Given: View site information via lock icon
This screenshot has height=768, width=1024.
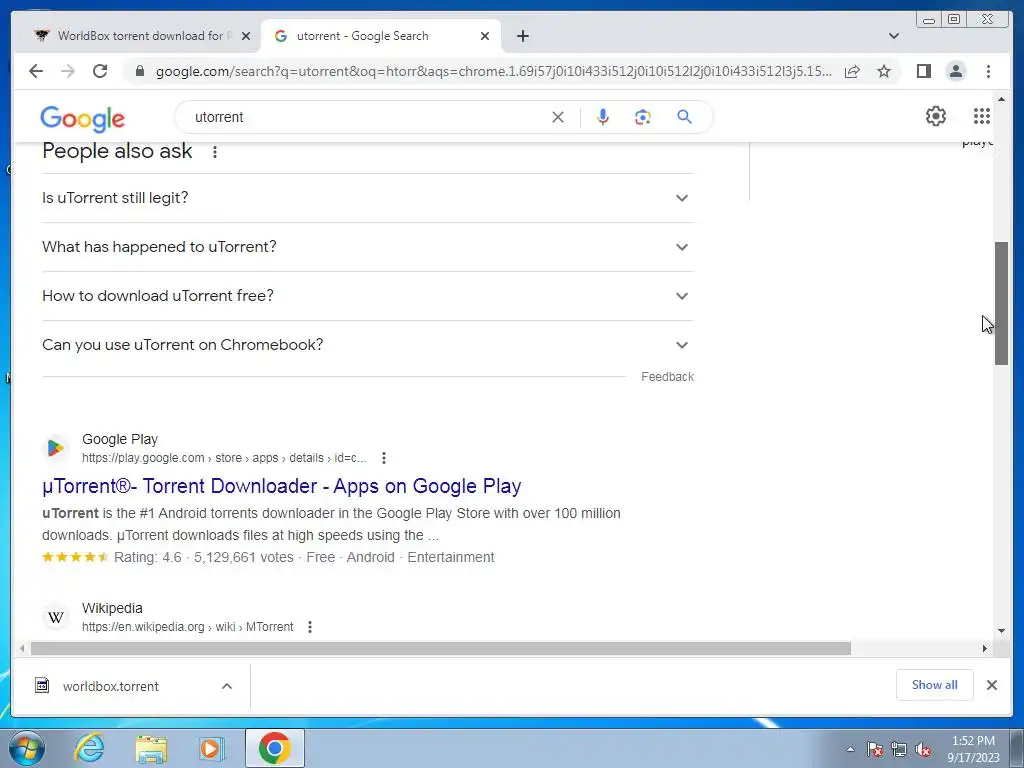Looking at the screenshot, I should [x=139, y=71].
